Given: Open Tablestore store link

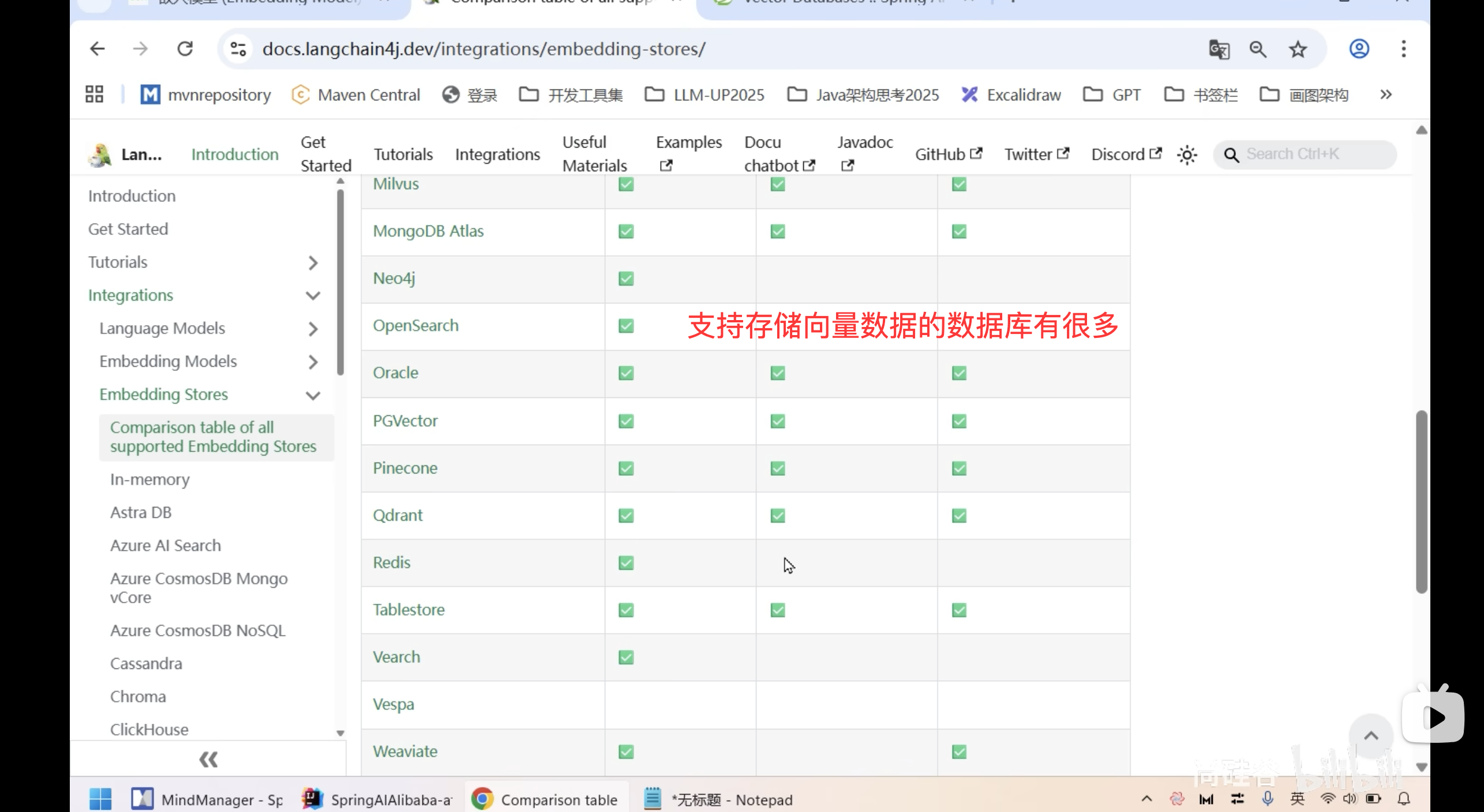Looking at the screenshot, I should (x=409, y=610).
